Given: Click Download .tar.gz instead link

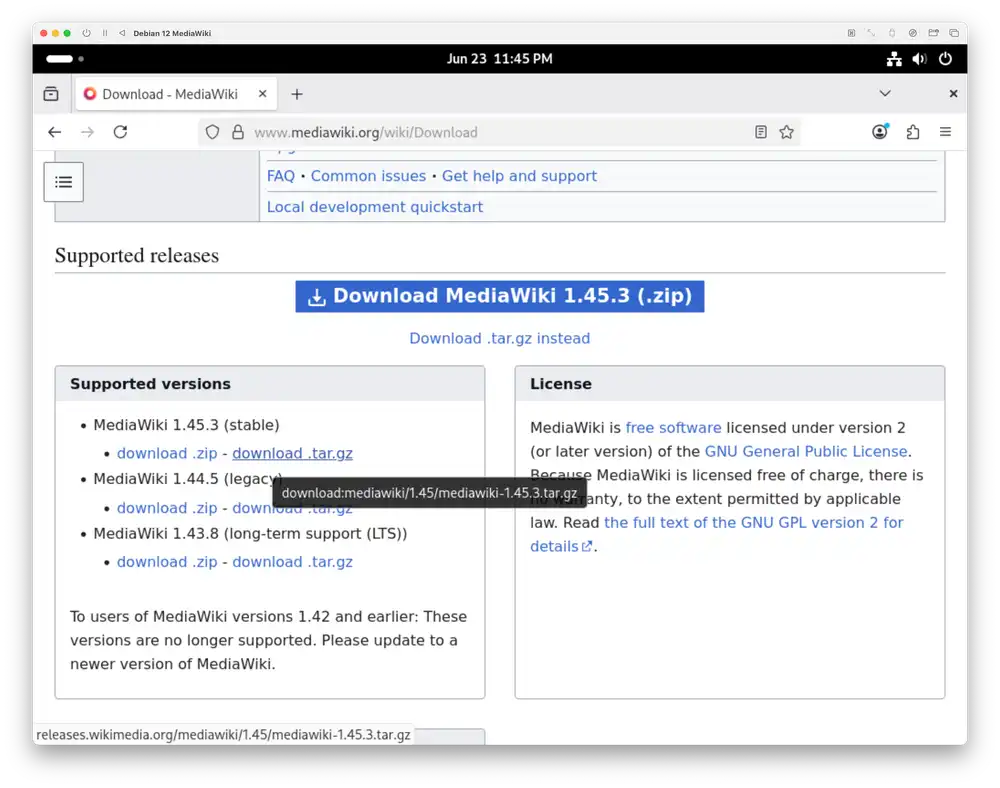Looking at the screenshot, I should [499, 339].
